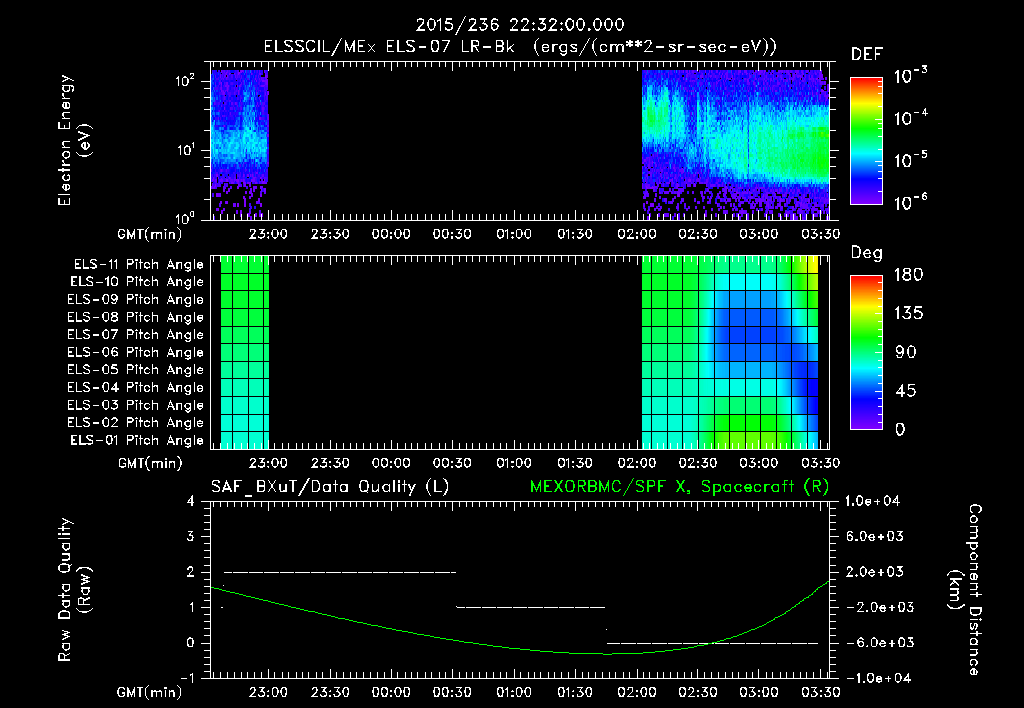Select the "ELS-09 Pitch Angle" row label
The width and height of the screenshot is (1024, 708).
[x=135, y=300]
